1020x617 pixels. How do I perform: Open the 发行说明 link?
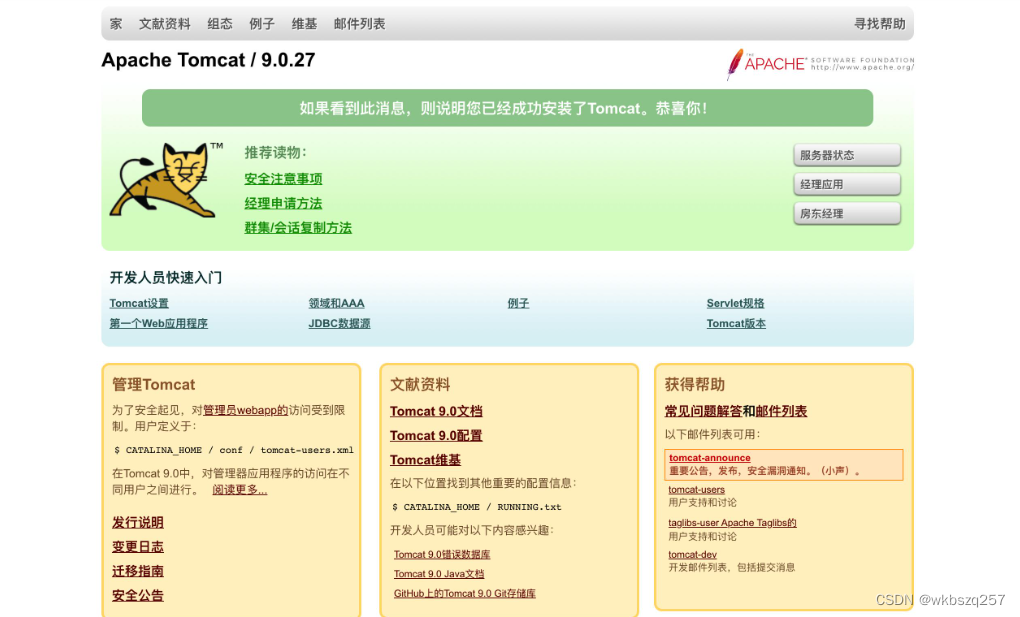[x=138, y=523]
